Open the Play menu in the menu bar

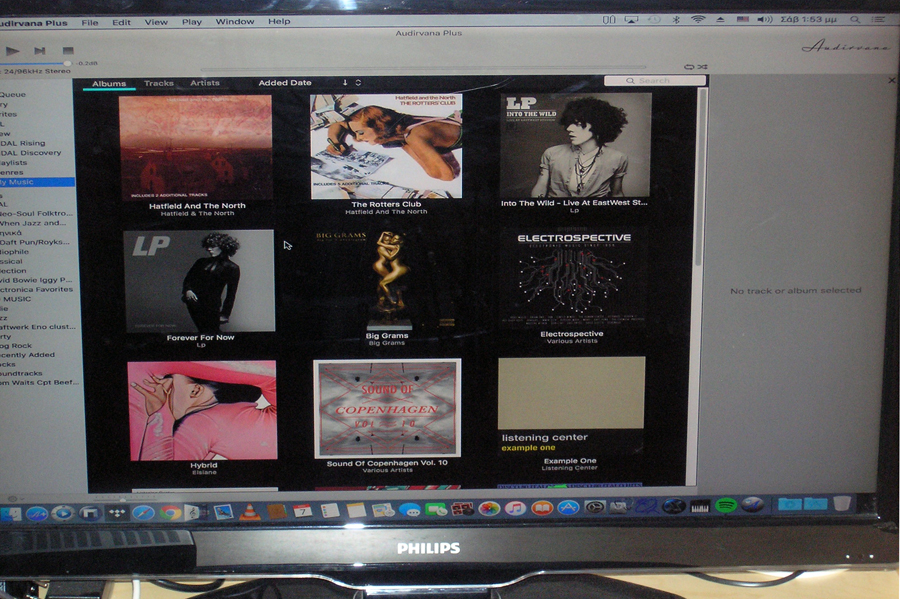coord(191,21)
